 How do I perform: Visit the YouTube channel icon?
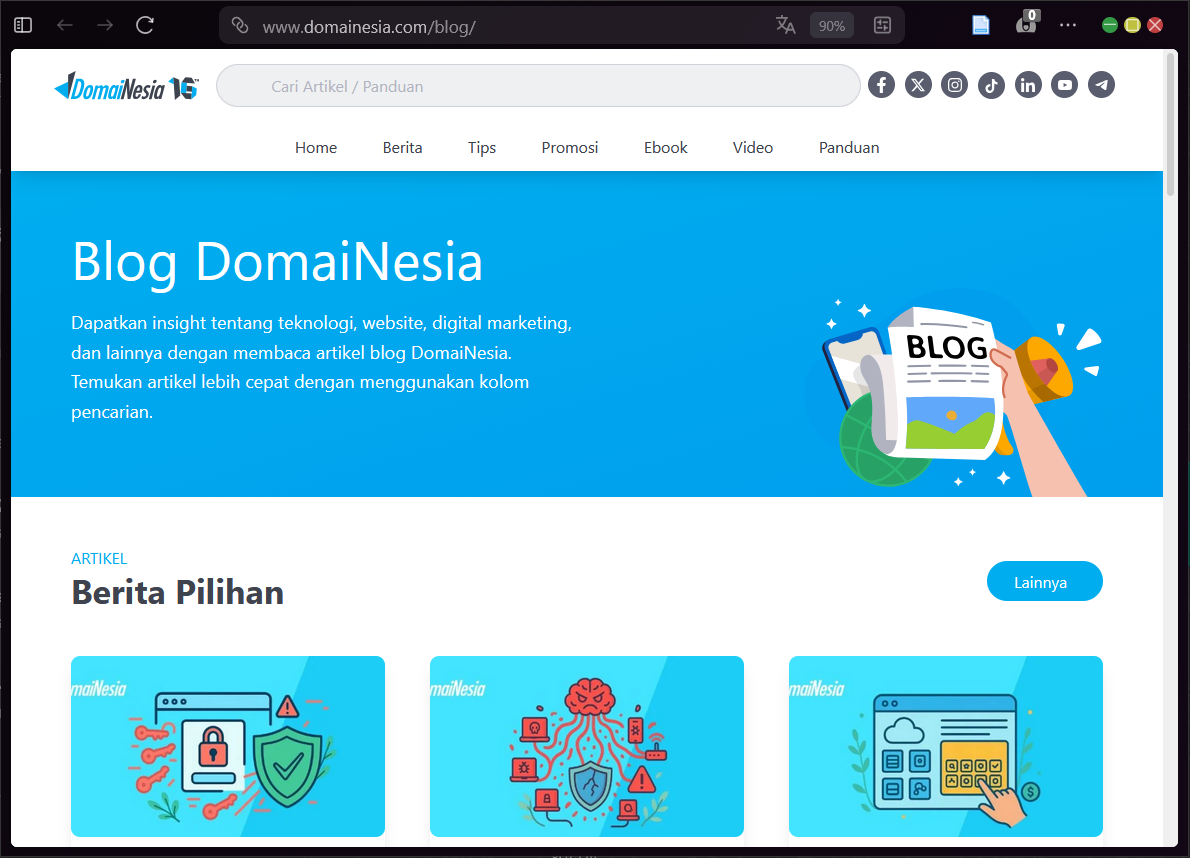[1064, 85]
